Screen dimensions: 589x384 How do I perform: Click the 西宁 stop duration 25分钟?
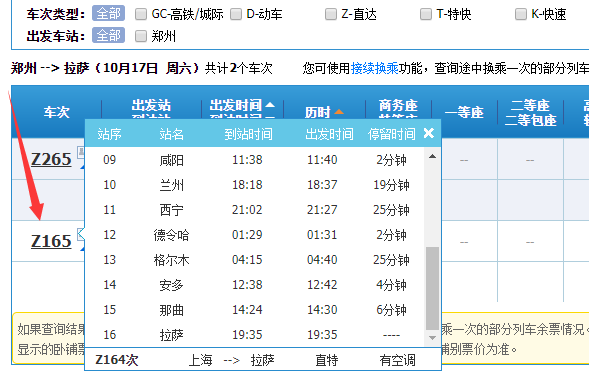click(x=391, y=210)
